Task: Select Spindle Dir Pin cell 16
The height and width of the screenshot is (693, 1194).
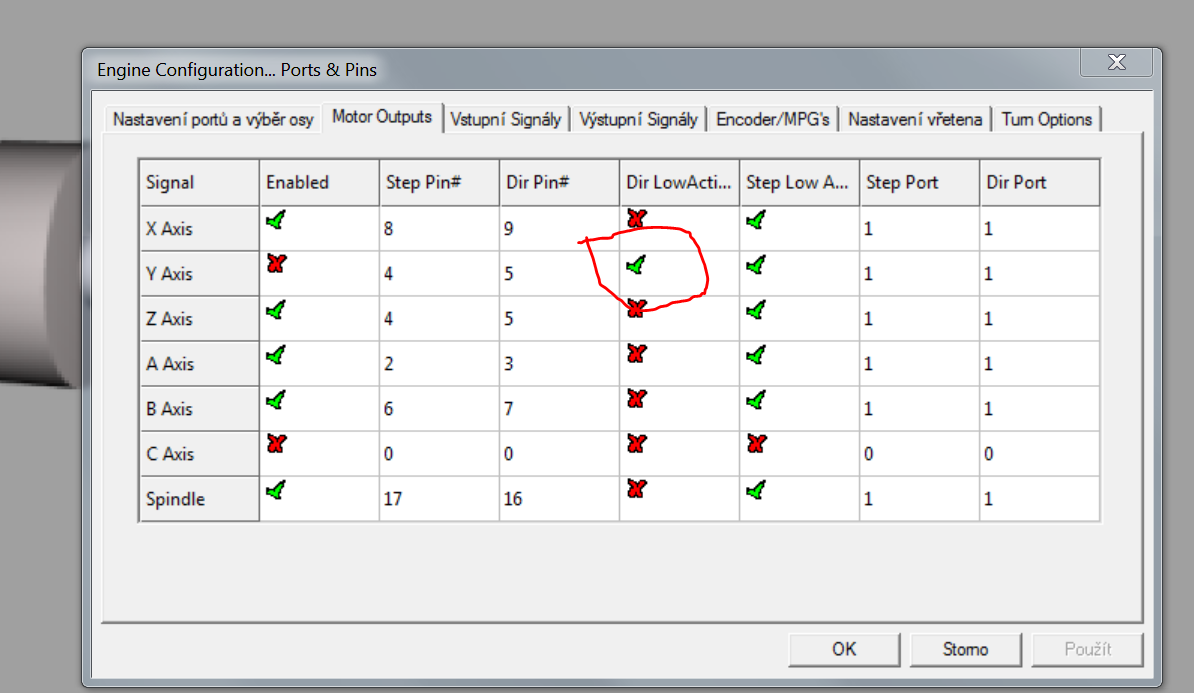Action: coord(513,499)
